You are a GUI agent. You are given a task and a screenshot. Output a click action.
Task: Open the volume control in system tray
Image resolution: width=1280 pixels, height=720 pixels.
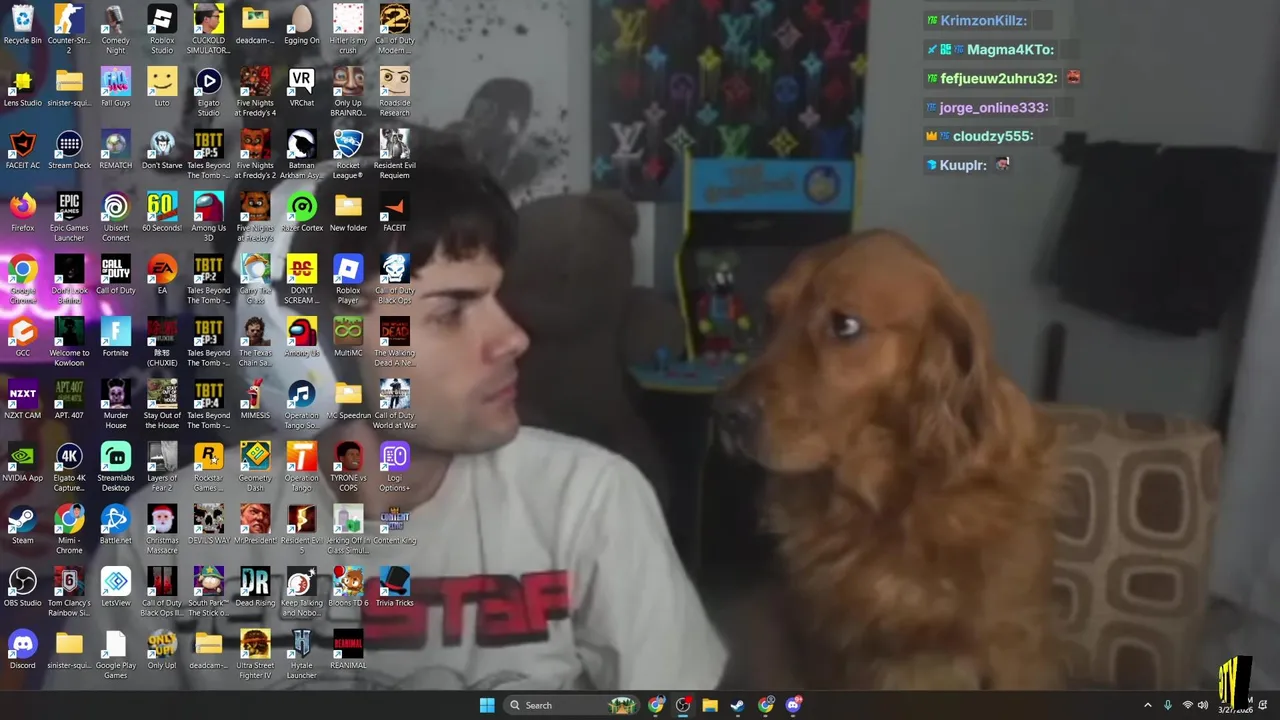click(1203, 705)
